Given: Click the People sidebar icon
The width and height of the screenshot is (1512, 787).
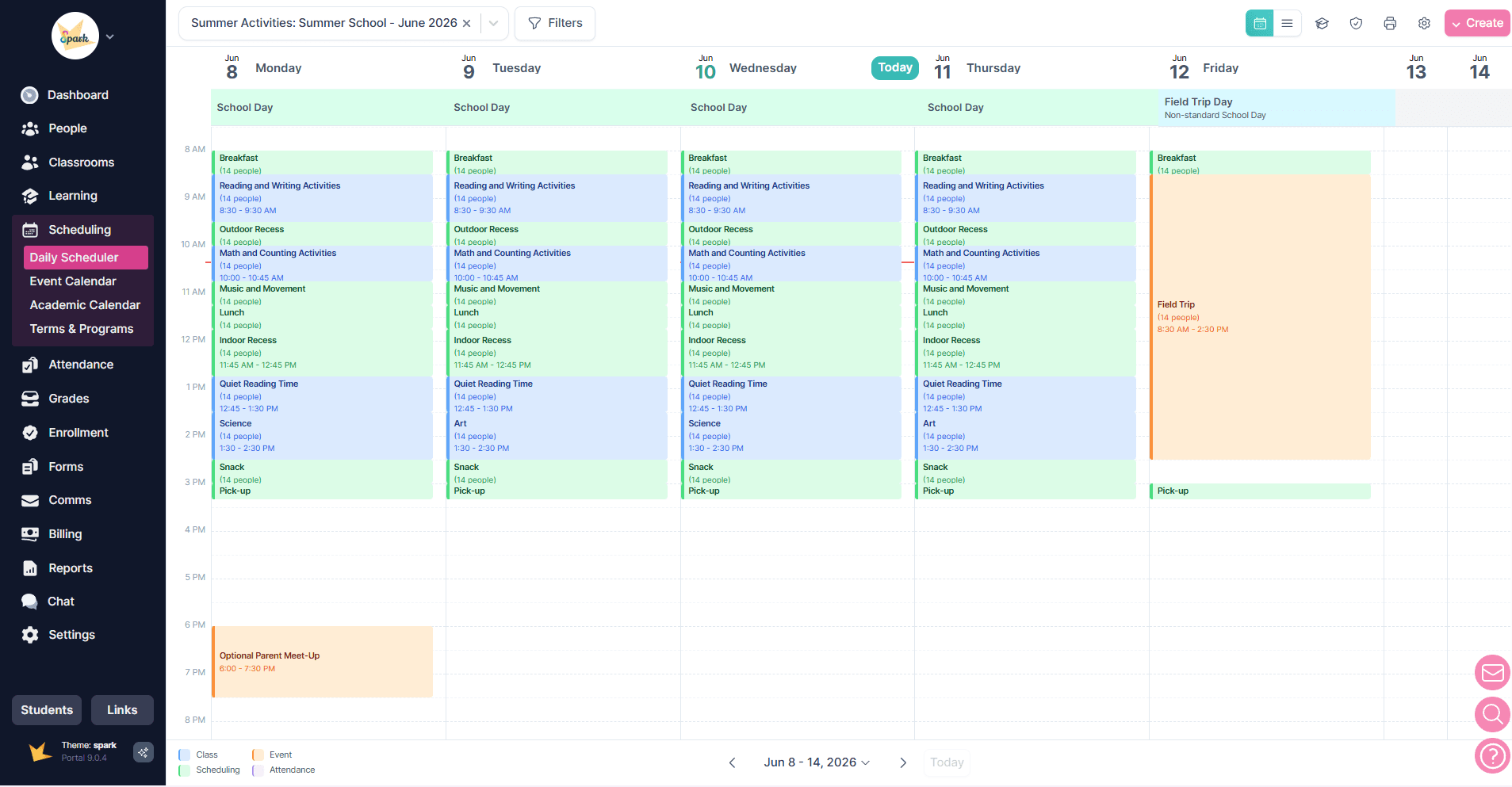Looking at the screenshot, I should (30, 128).
